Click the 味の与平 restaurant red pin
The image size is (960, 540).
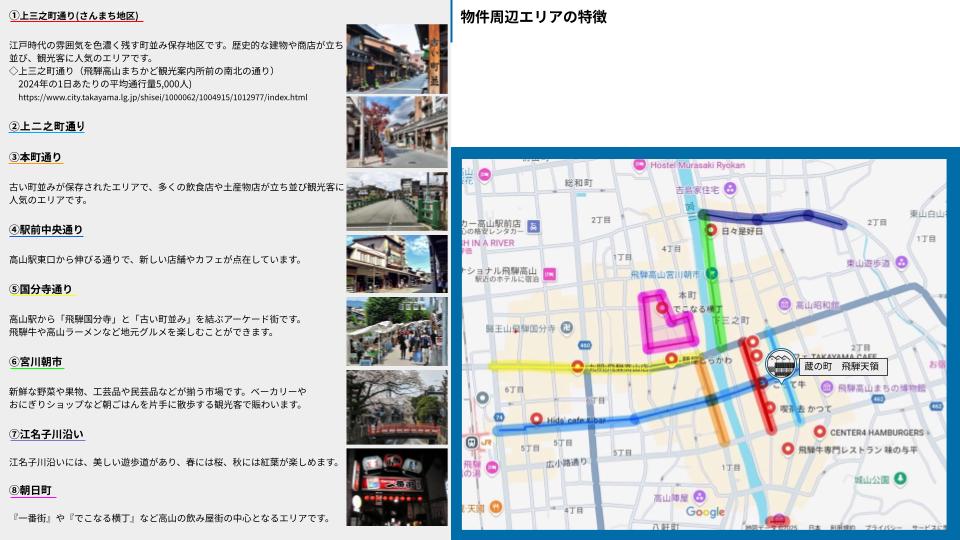(788, 449)
